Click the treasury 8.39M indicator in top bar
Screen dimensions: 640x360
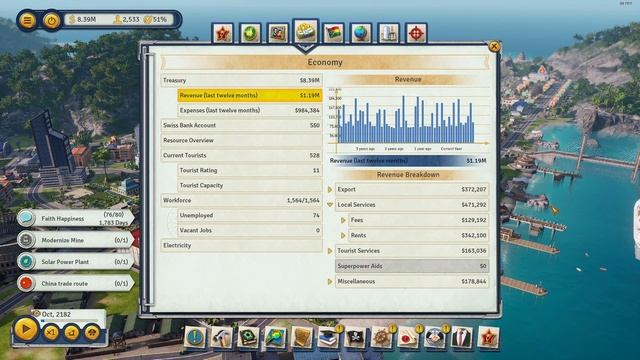[83, 20]
